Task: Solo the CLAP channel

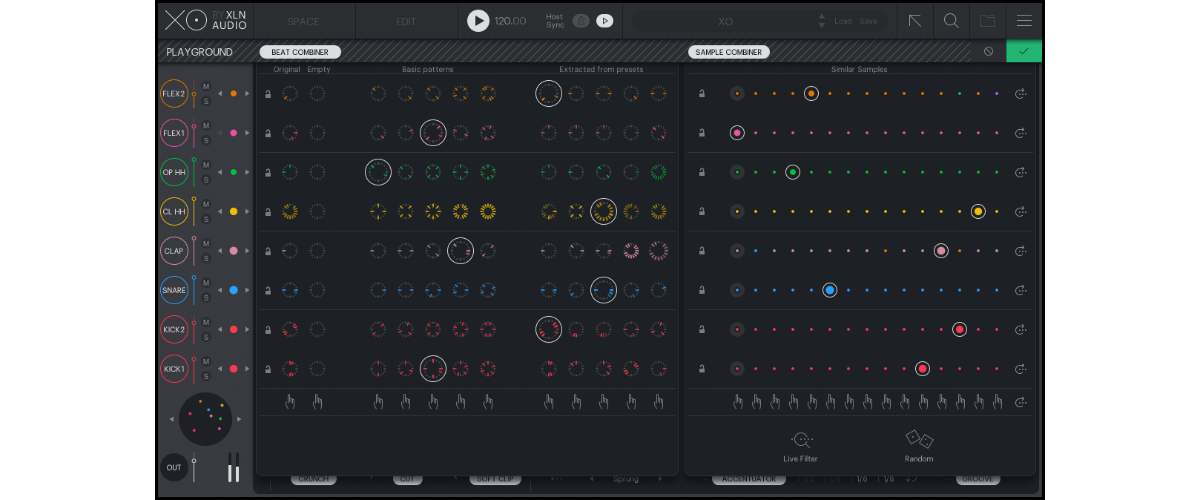Action: click(x=206, y=258)
